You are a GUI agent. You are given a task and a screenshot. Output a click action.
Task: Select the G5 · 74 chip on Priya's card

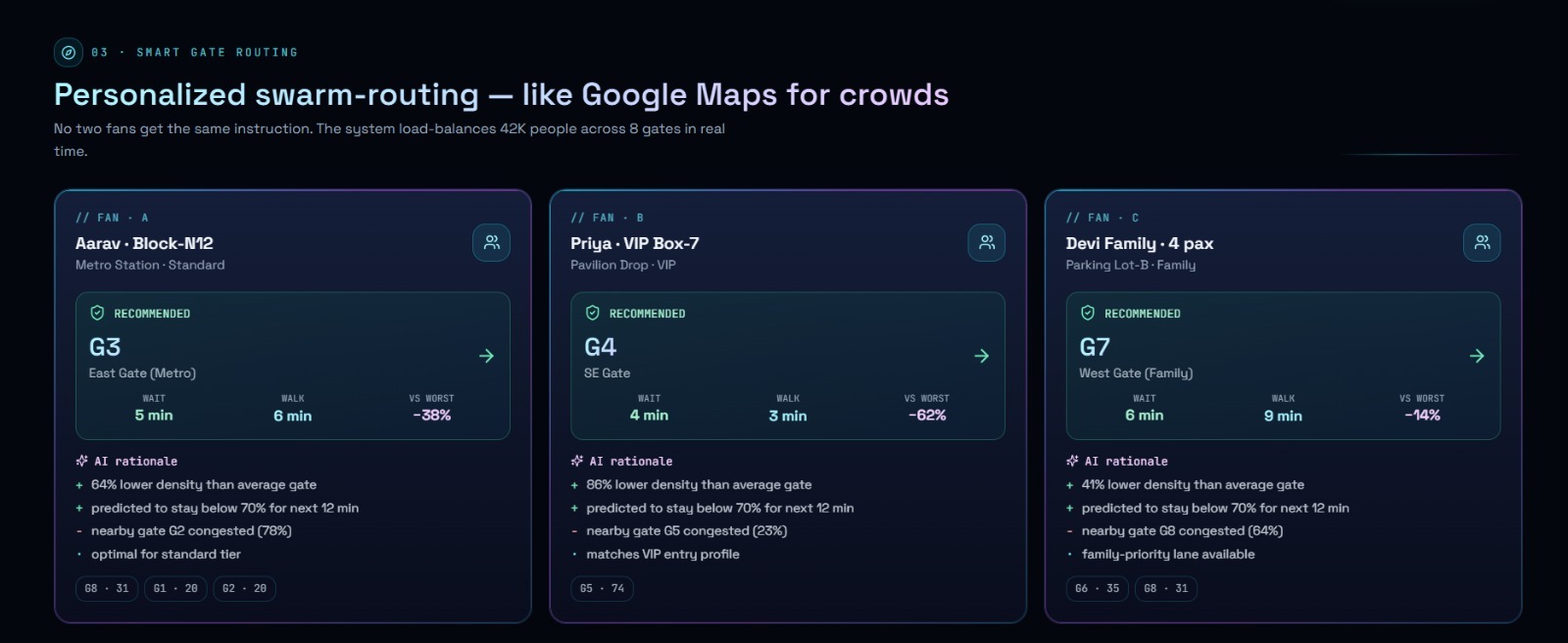click(x=602, y=588)
